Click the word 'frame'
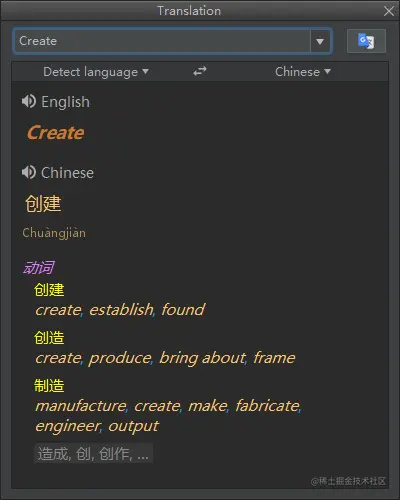400x500 pixels. (274, 358)
